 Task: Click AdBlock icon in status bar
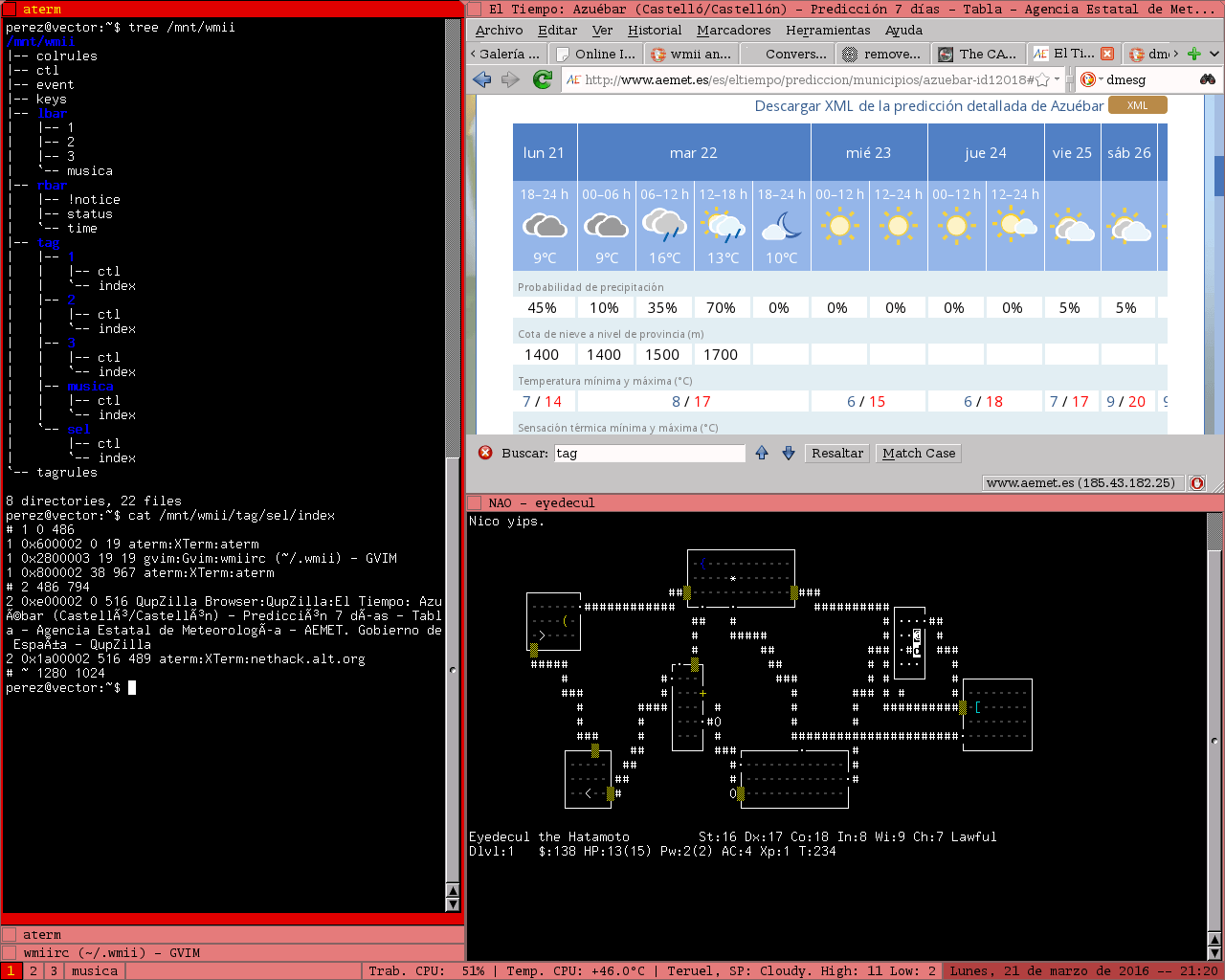click(x=1197, y=482)
